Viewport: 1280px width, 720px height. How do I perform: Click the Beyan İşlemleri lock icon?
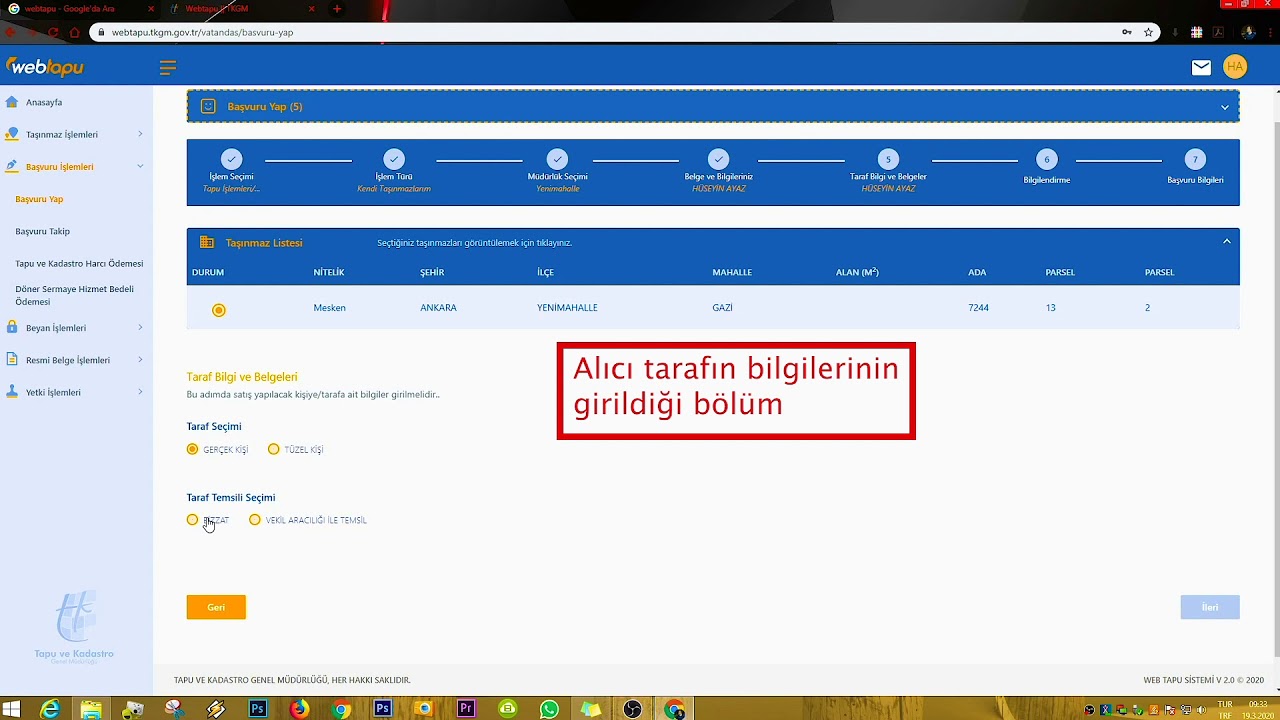[12, 327]
